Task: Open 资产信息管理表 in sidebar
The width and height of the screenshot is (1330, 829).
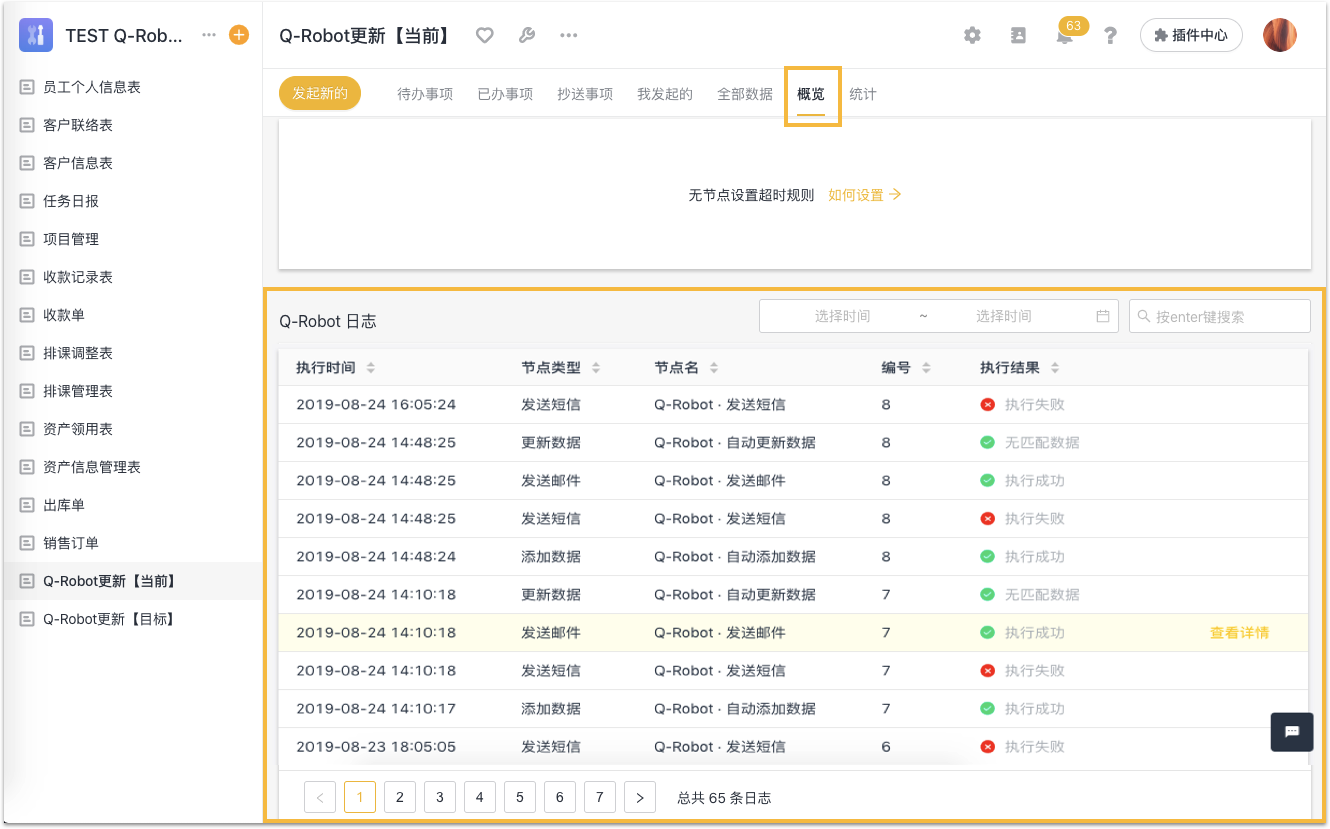Action: [131, 467]
